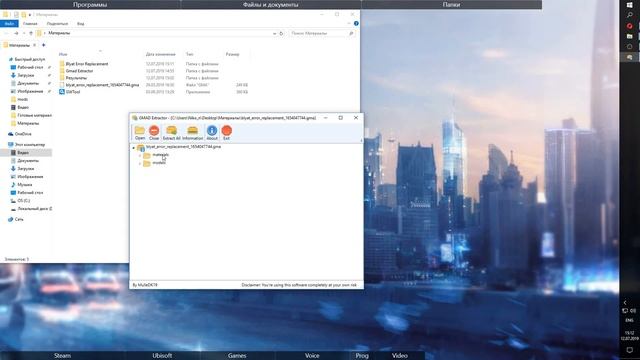Open the Программы desktop group at top
Screen dimensions: 640x360
[x=90, y=4]
